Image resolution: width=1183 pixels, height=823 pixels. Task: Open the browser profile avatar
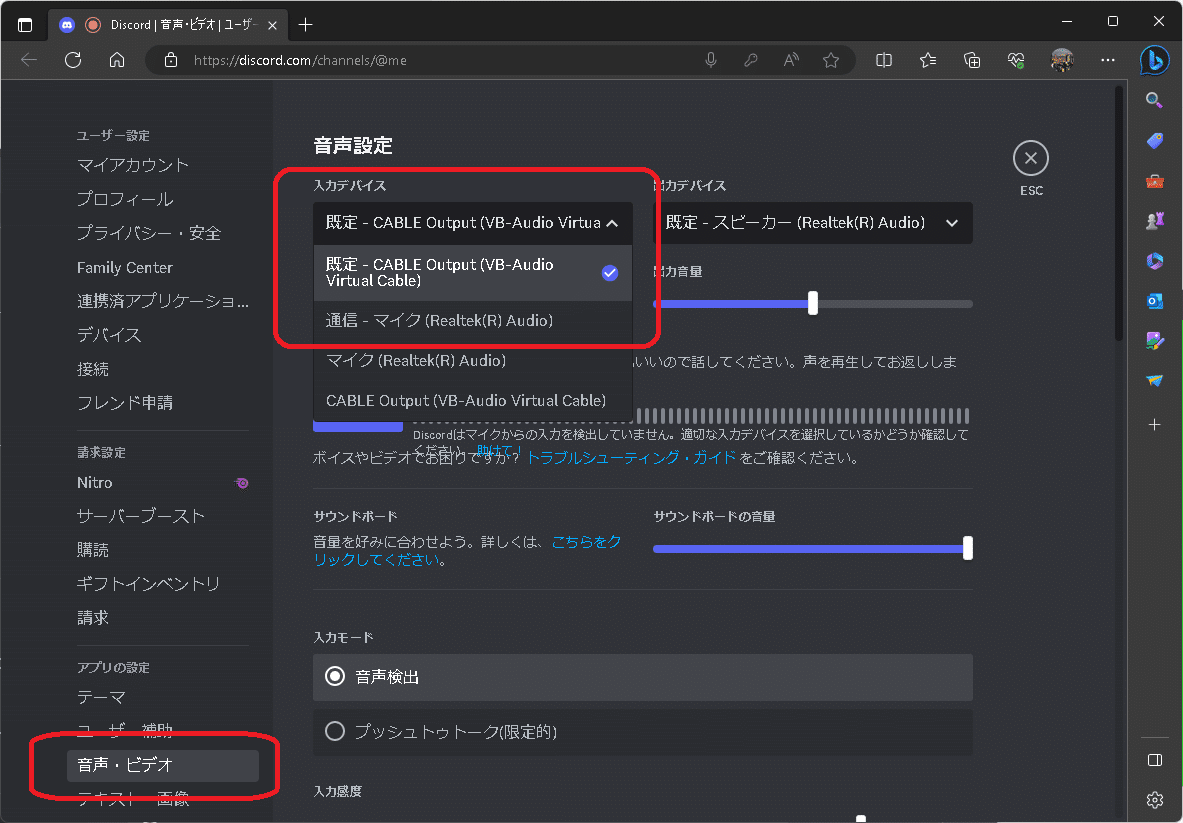tap(1062, 60)
